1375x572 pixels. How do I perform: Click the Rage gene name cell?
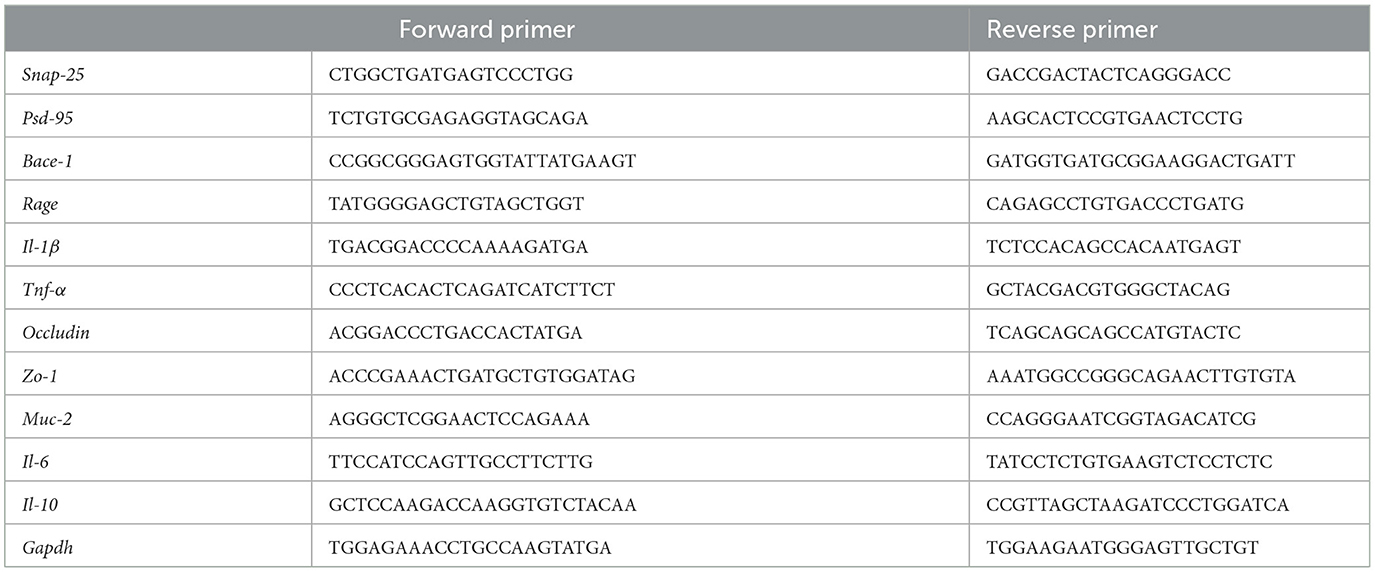click(x=38, y=204)
